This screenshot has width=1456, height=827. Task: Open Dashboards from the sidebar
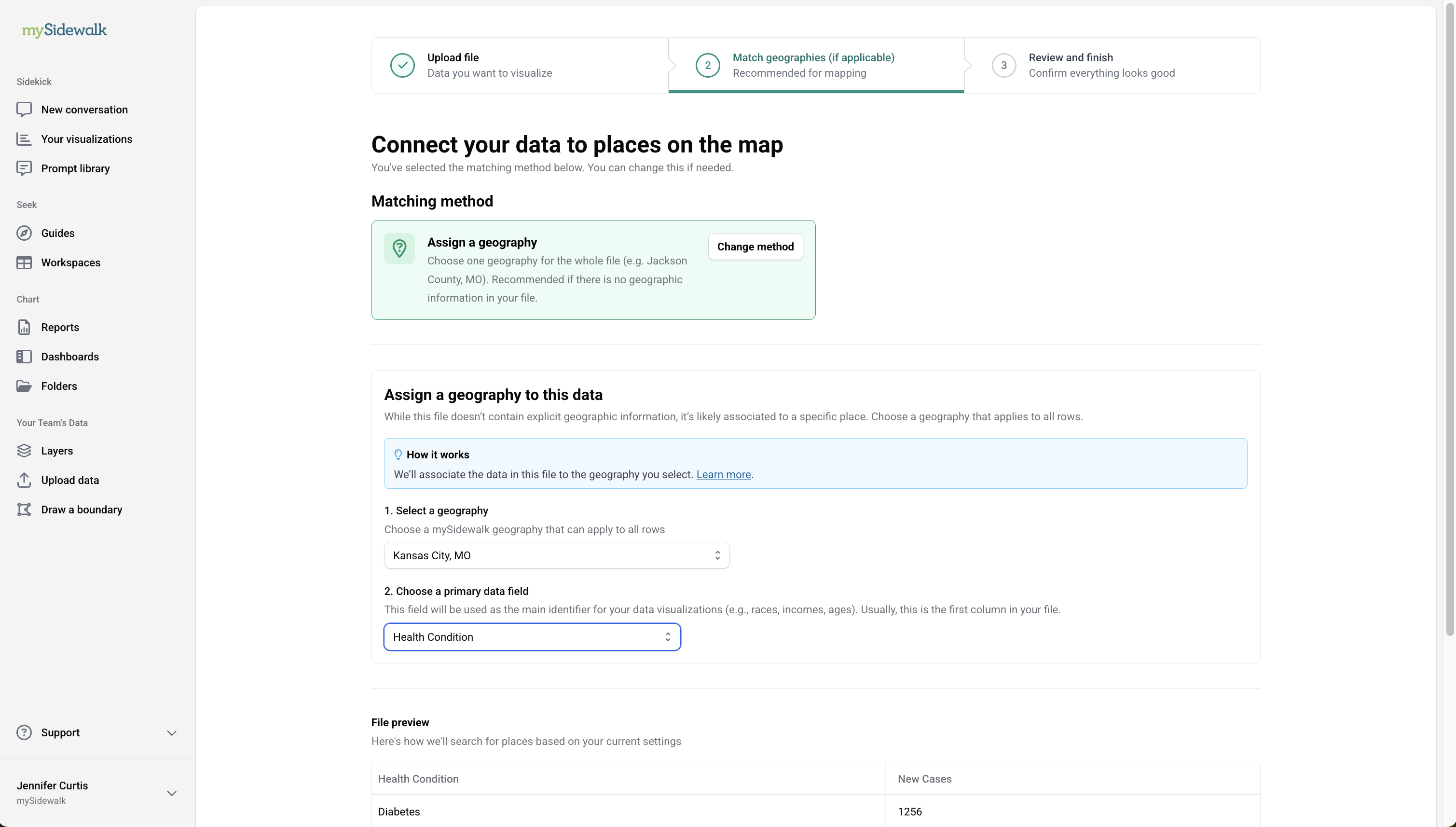[70, 357]
